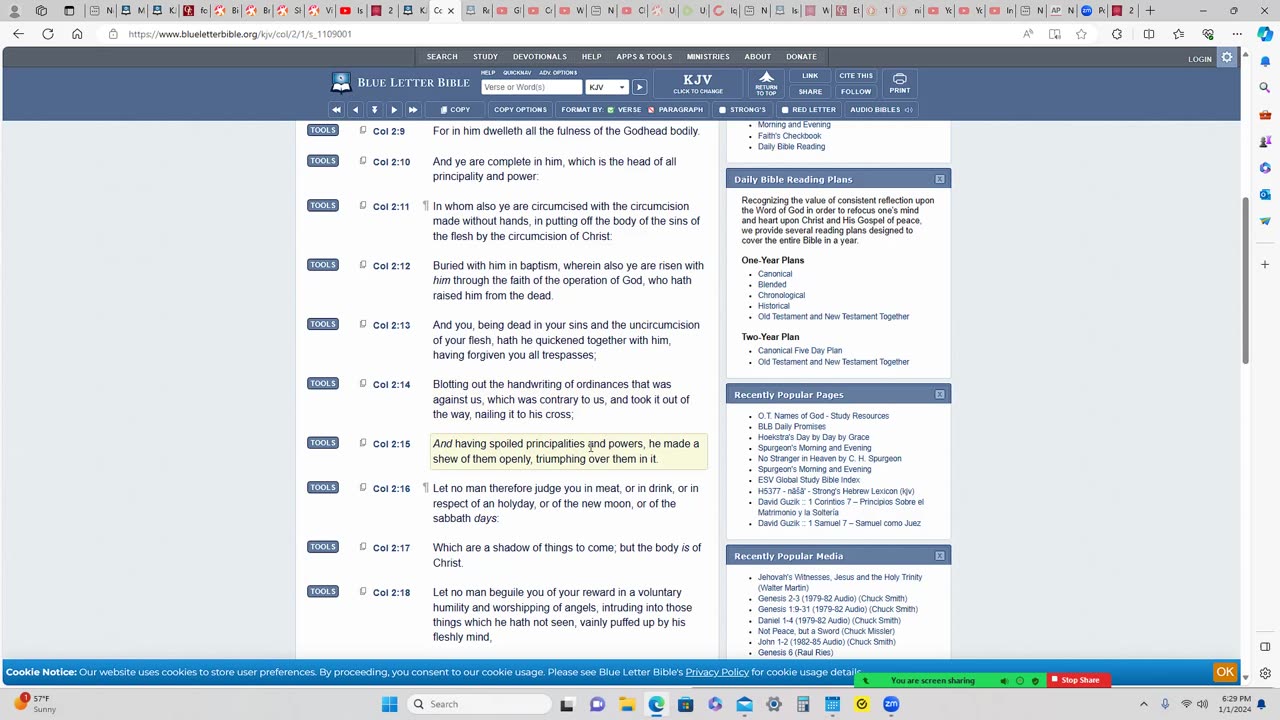The width and height of the screenshot is (1280, 720).
Task: Go to the last verse with the double-right arrow
Action: click(x=413, y=110)
